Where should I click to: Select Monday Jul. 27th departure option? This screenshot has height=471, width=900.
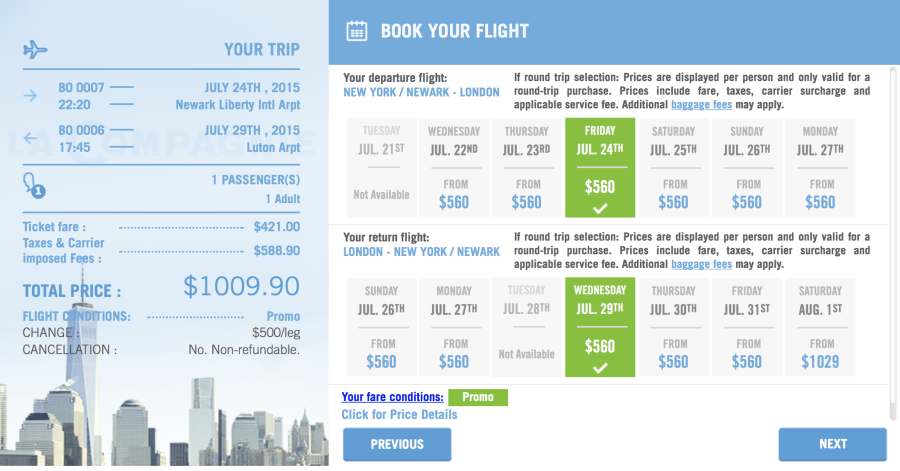(820, 168)
